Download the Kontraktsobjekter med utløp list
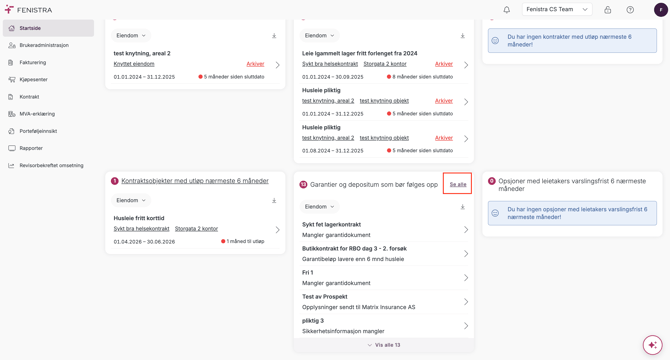Image resolution: width=670 pixels, height=360 pixels. (274, 201)
